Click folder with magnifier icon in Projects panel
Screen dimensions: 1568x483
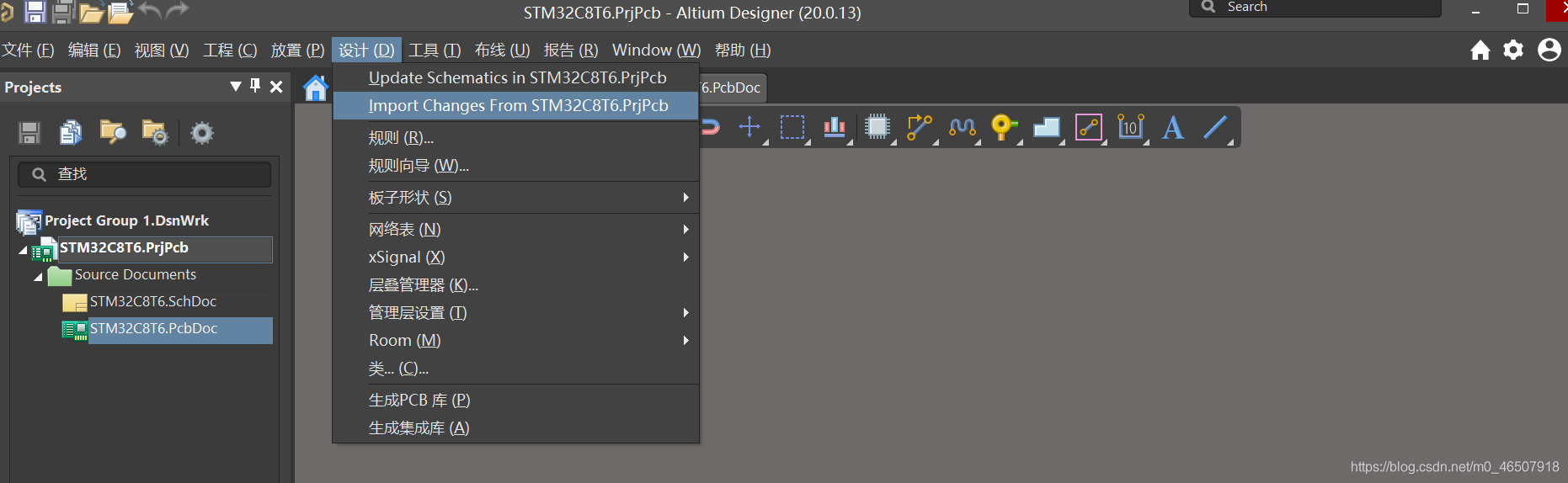(113, 132)
